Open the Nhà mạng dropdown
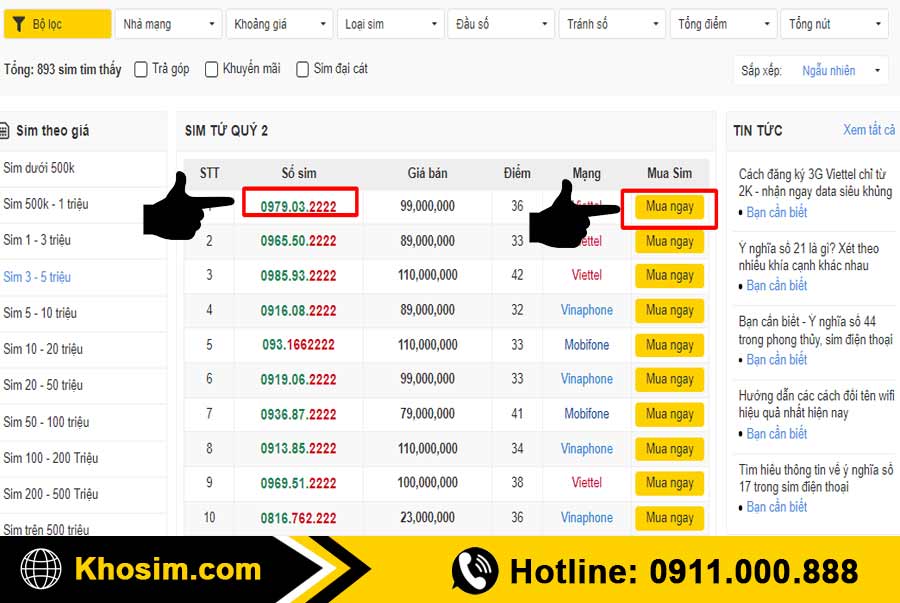Viewport: 900px width, 603px height. (x=167, y=24)
